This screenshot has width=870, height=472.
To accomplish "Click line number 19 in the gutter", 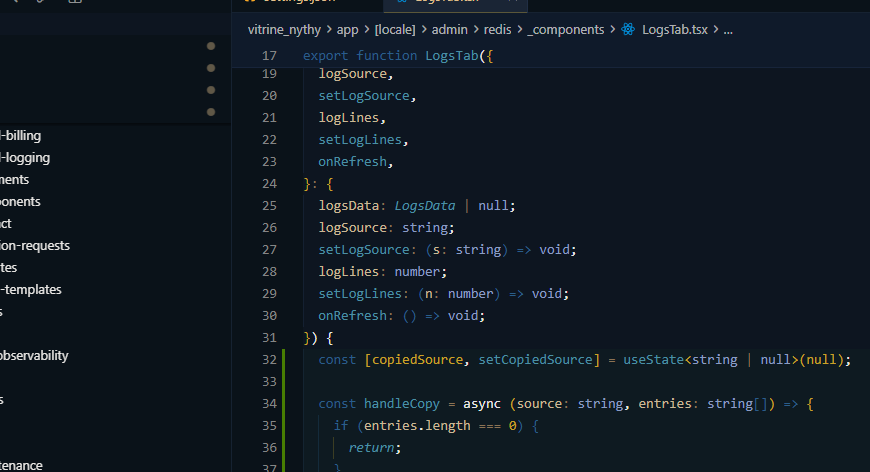I will [269, 74].
